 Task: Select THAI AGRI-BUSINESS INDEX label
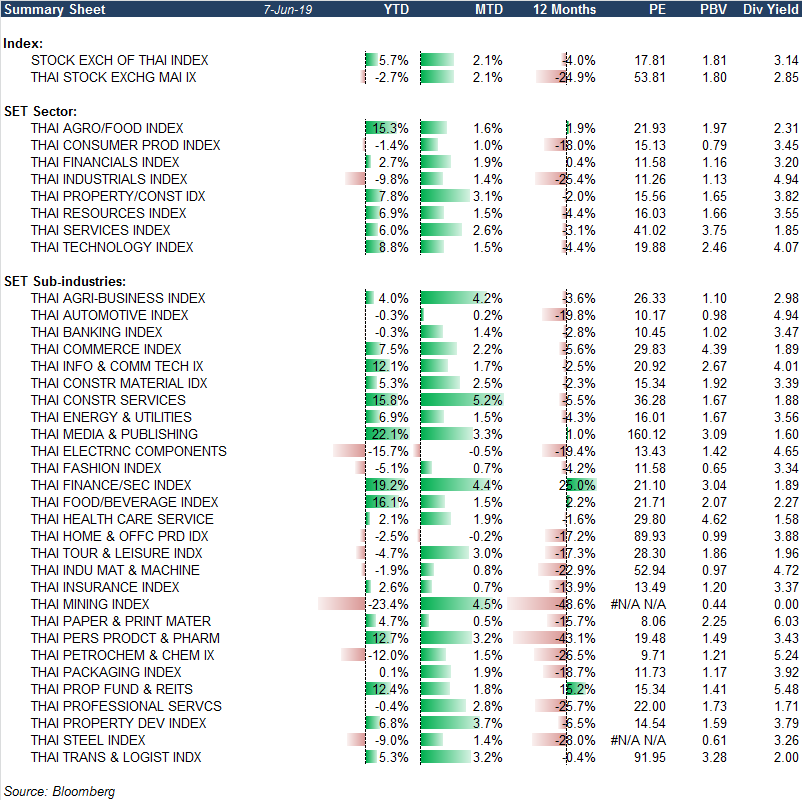click(118, 298)
